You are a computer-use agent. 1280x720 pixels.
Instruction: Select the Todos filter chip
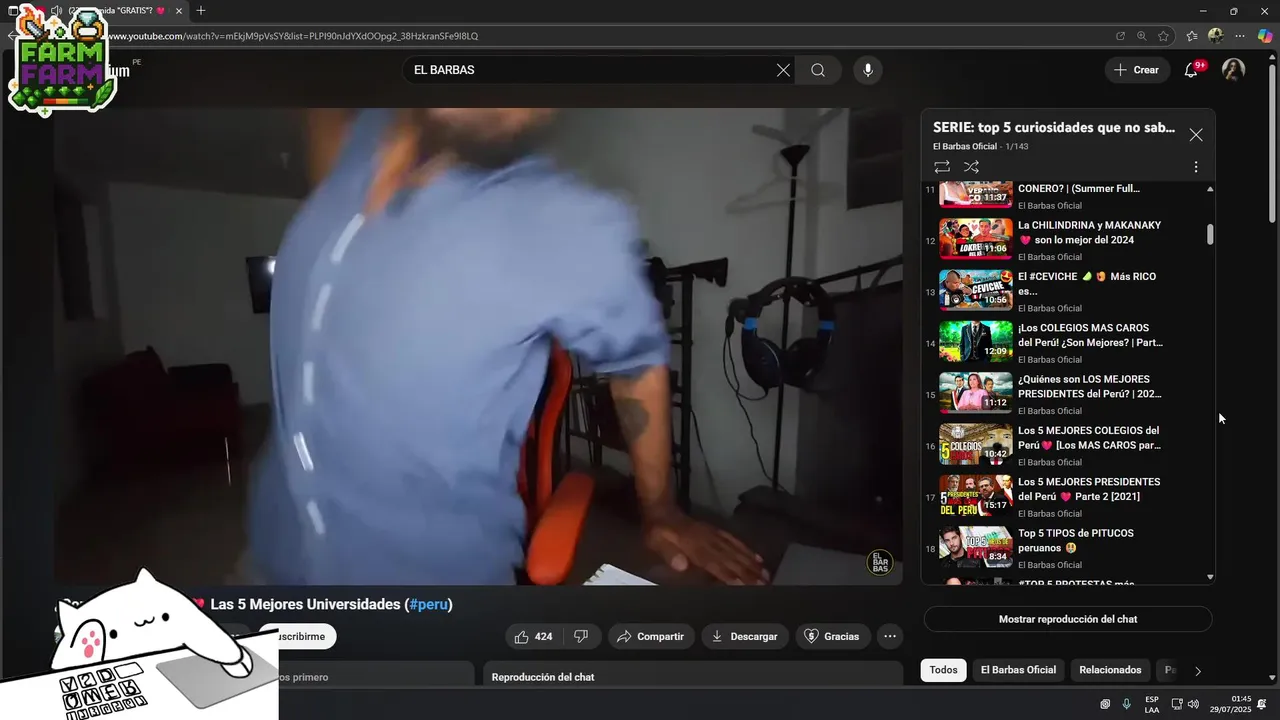(x=943, y=670)
